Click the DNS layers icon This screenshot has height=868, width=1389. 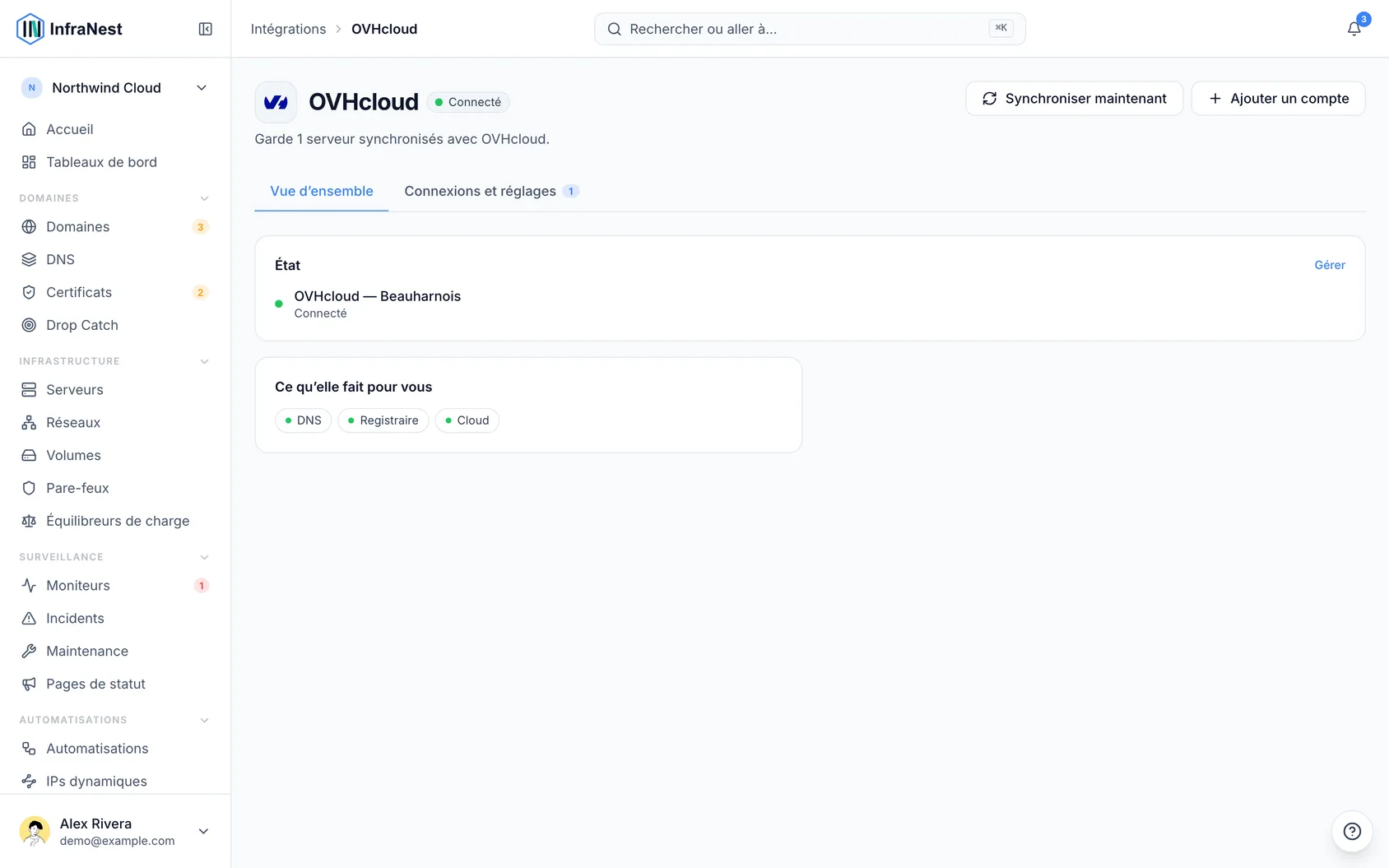pos(29,259)
